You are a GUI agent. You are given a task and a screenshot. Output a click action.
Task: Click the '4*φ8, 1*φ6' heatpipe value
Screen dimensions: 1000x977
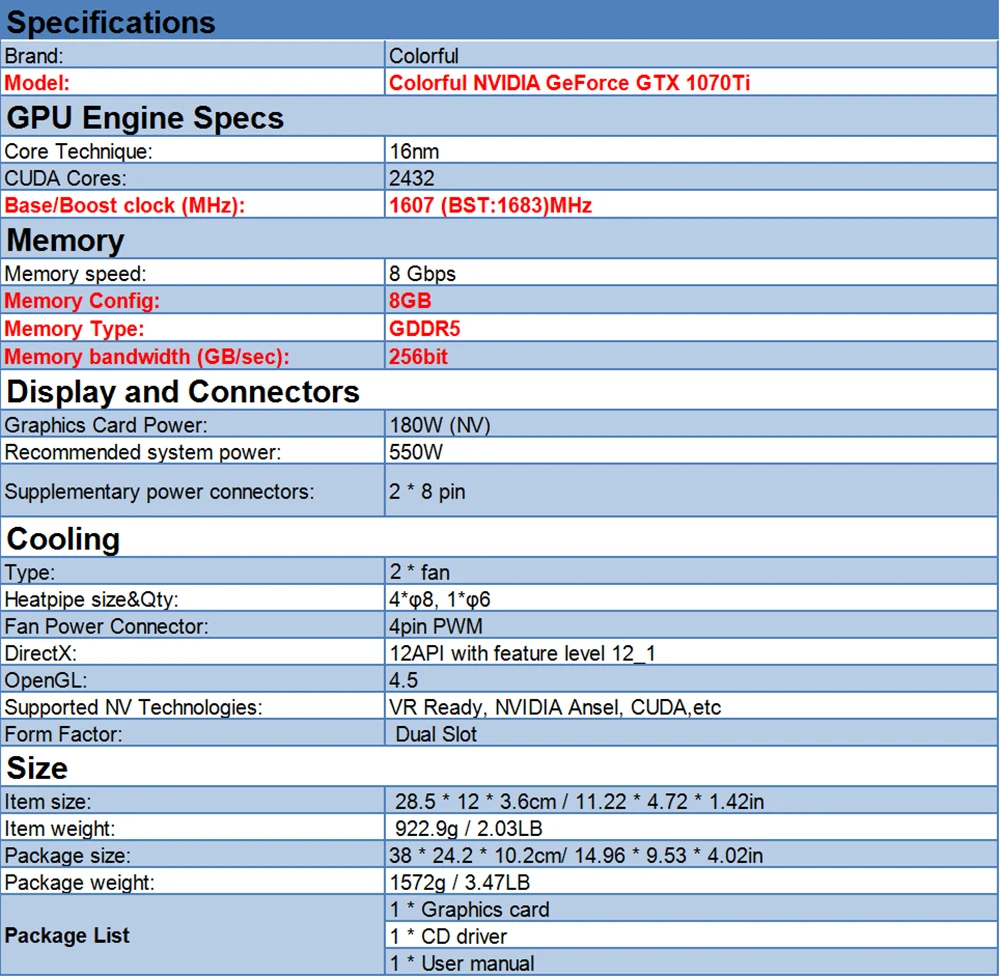[x=439, y=599]
